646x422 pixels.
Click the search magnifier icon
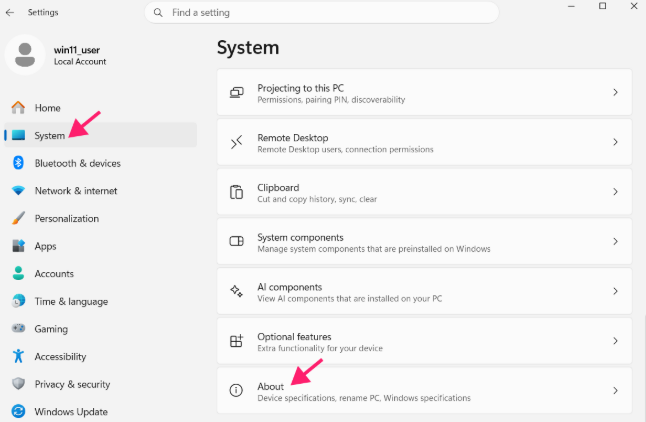pyautogui.click(x=158, y=13)
